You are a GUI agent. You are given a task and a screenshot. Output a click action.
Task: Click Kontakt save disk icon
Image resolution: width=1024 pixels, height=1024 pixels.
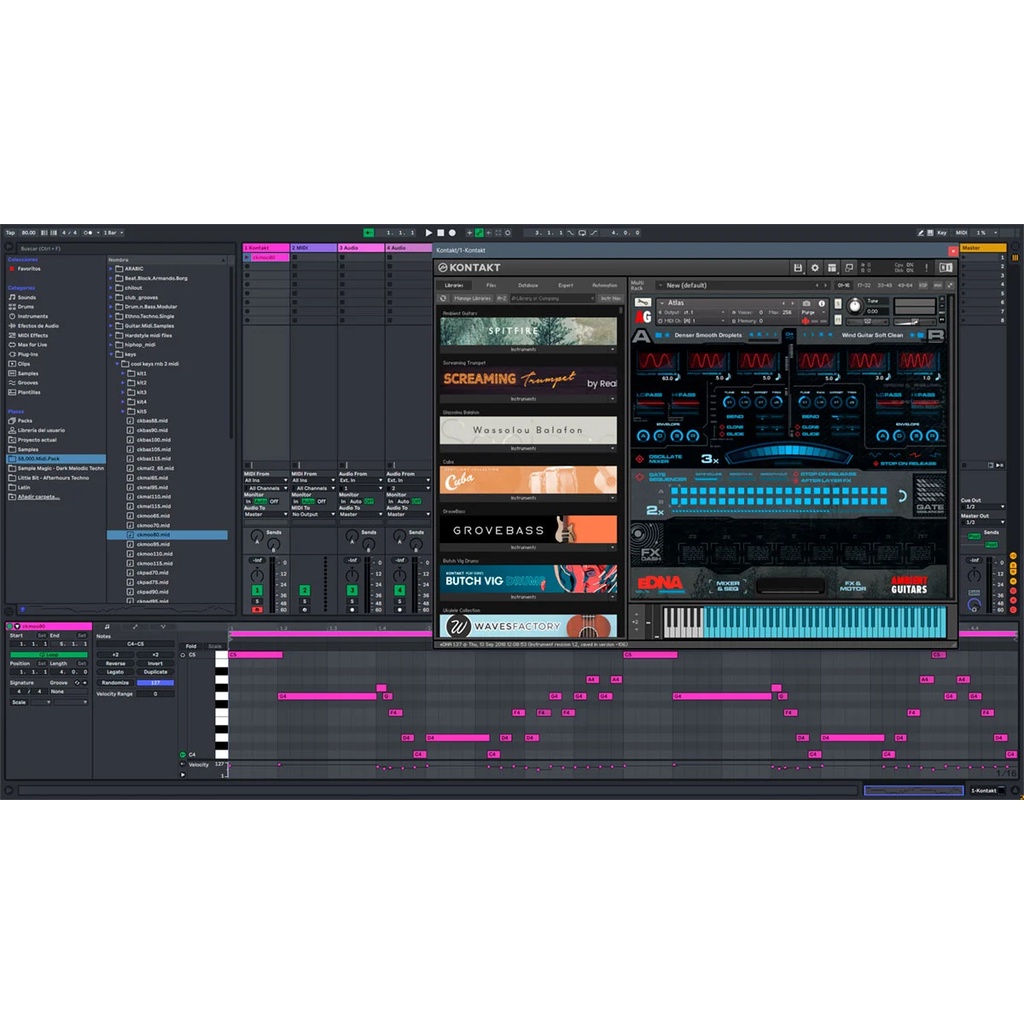(x=798, y=268)
